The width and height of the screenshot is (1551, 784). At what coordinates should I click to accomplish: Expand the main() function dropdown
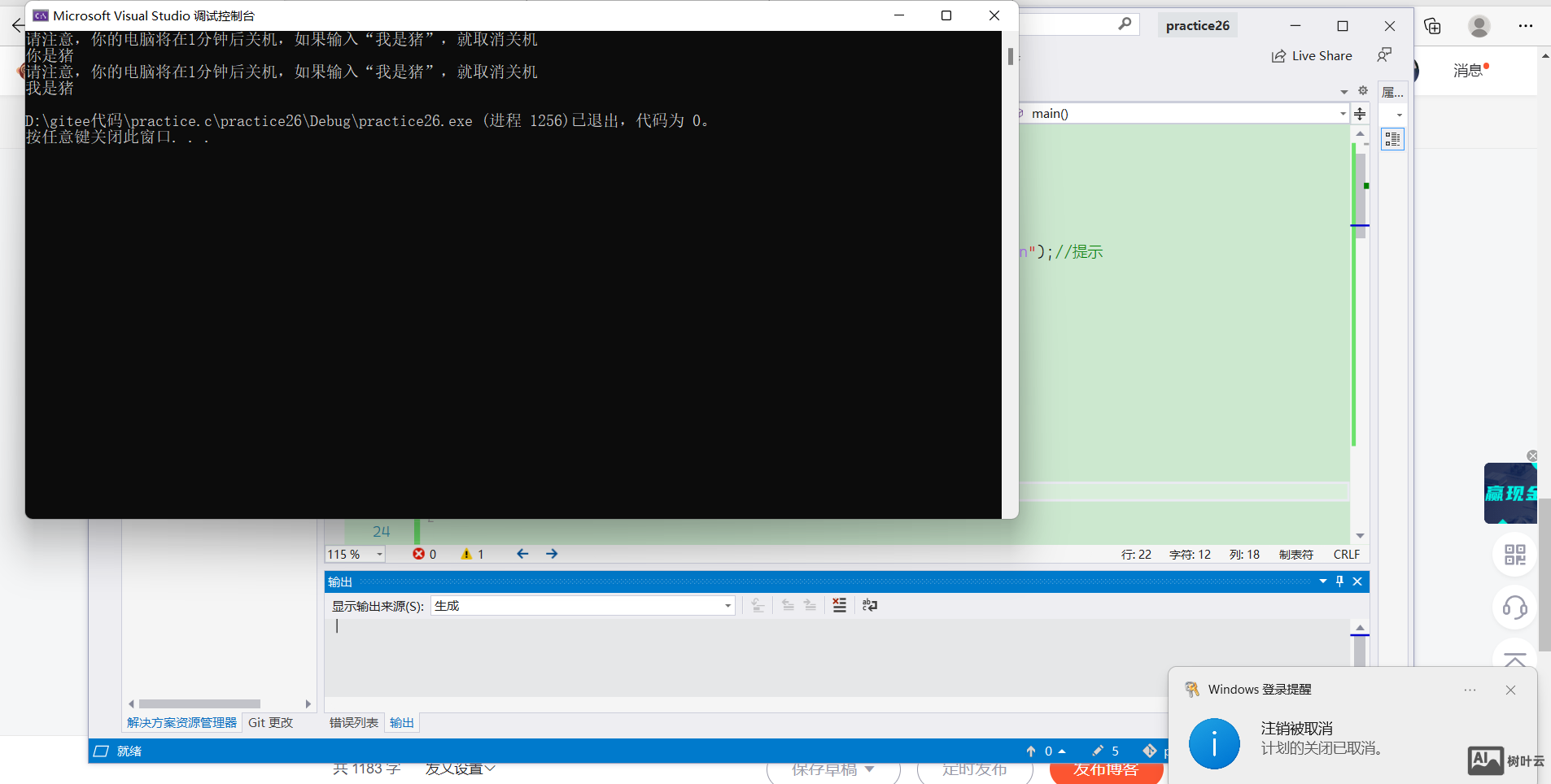(x=1343, y=114)
